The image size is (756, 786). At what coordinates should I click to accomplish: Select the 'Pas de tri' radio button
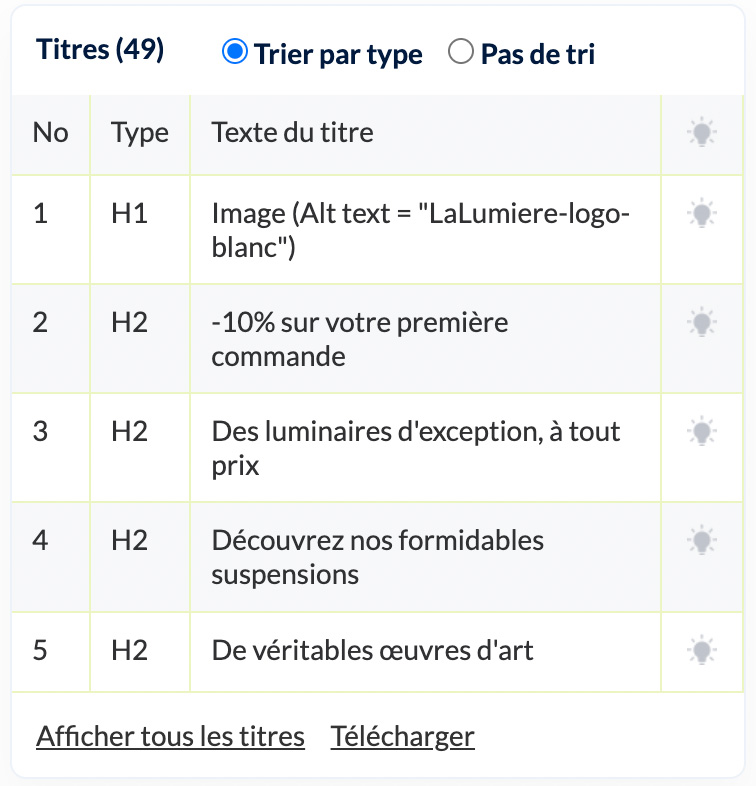pos(461,52)
